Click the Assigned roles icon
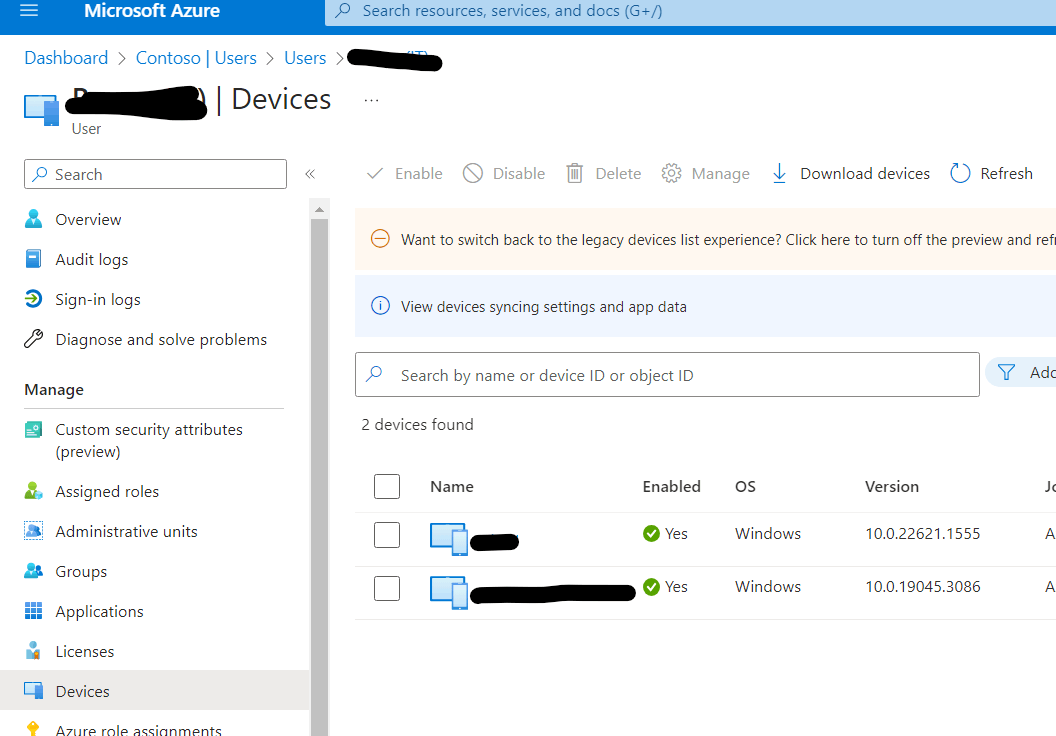The width and height of the screenshot is (1056, 736). click(x=33, y=491)
